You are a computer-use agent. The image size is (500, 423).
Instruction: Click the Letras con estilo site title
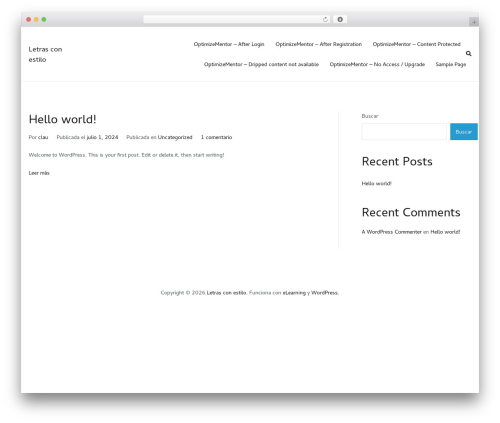click(x=45, y=54)
